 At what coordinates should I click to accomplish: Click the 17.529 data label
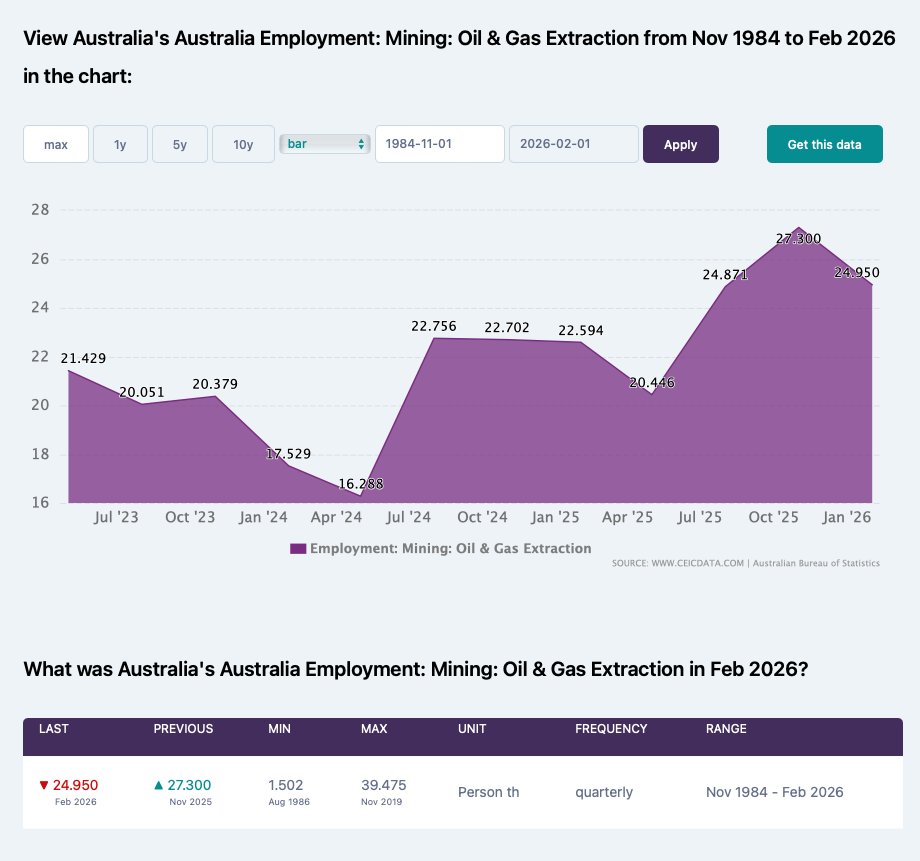click(x=288, y=453)
